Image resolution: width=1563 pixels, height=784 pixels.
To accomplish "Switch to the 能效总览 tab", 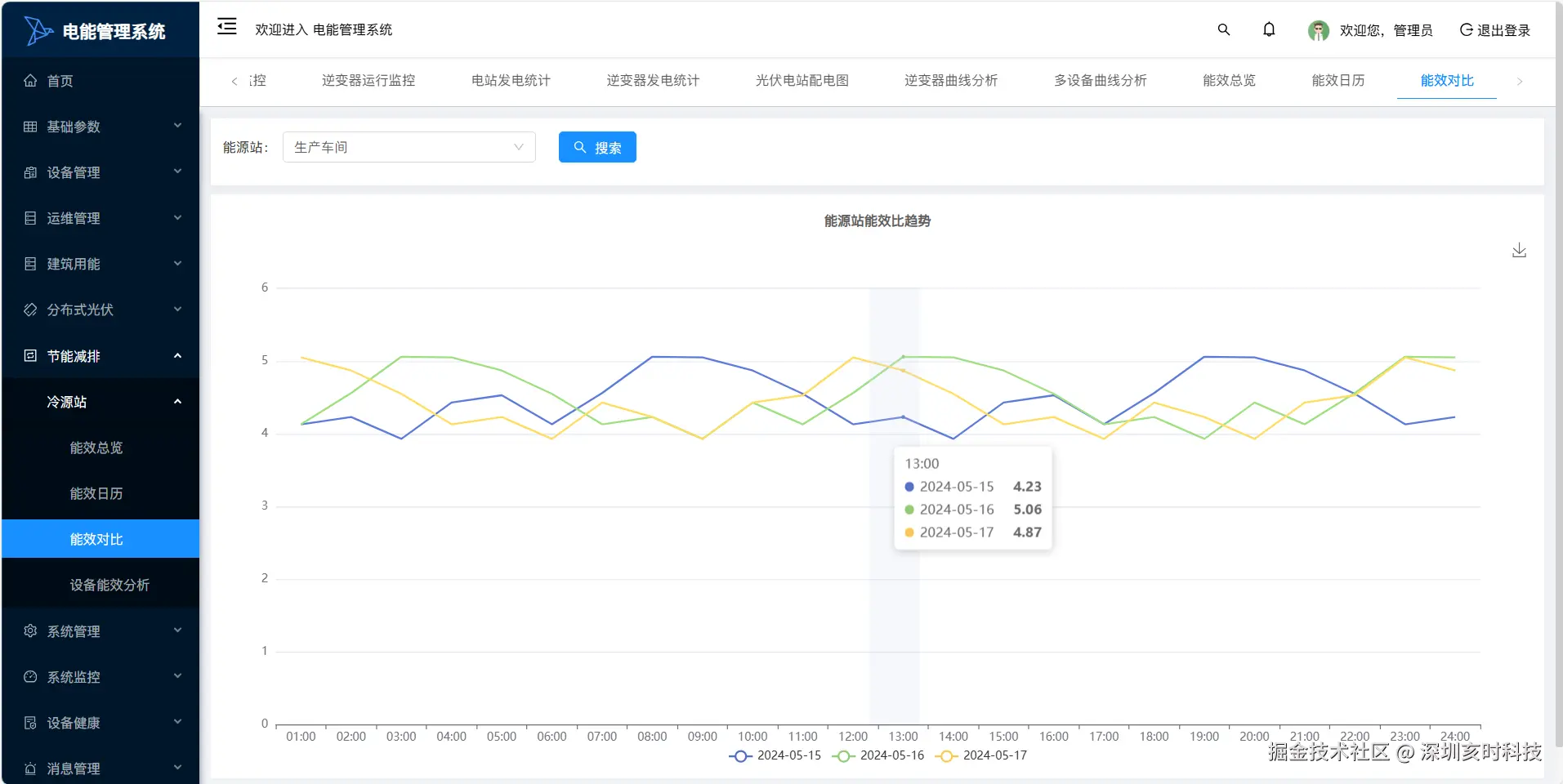I will click(1229, 80).
